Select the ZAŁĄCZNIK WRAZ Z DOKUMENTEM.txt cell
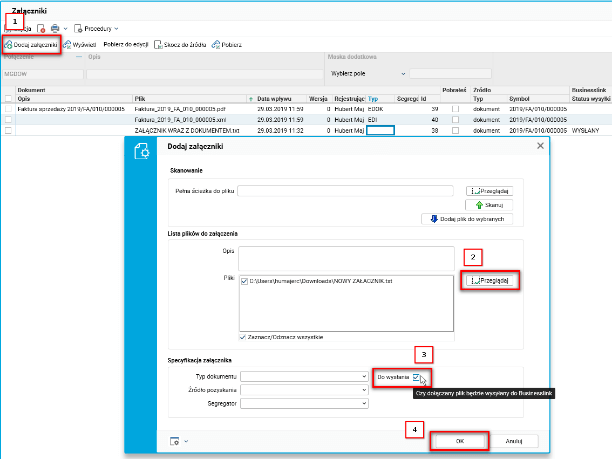This screenshot has height=467, width=612. [187, 130]
